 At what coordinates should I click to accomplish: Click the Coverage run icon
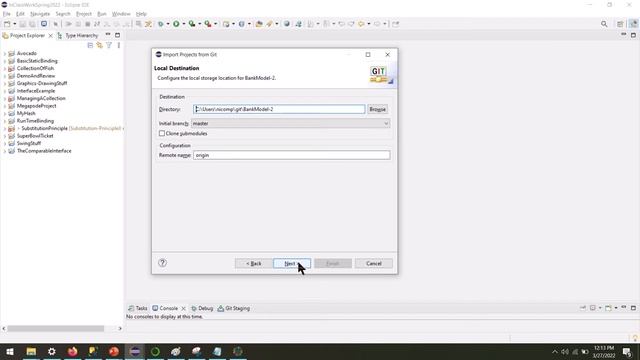pos(192,24)
